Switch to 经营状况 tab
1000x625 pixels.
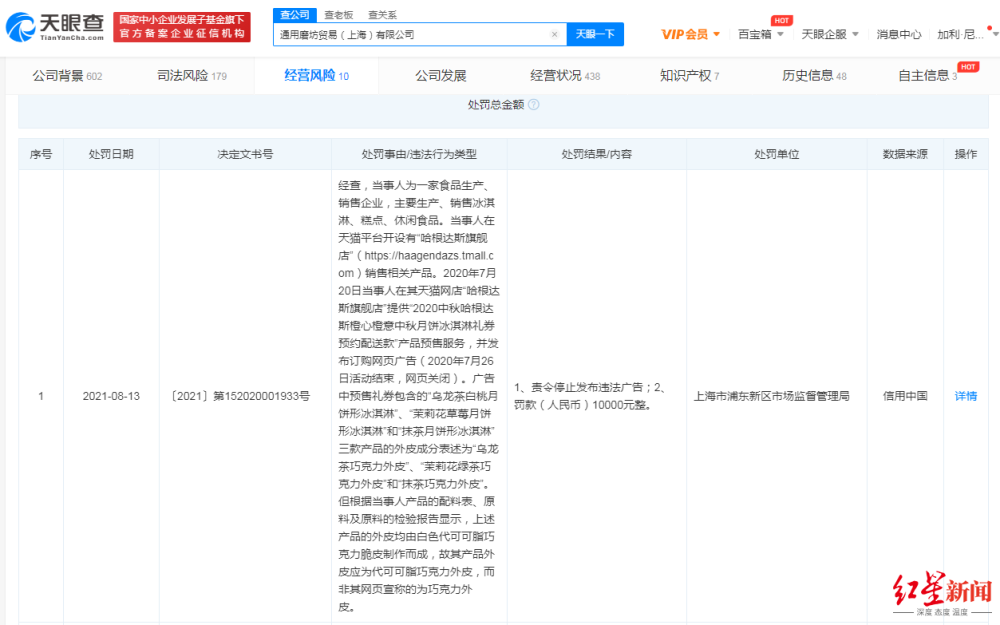click(x=565, y=76)
